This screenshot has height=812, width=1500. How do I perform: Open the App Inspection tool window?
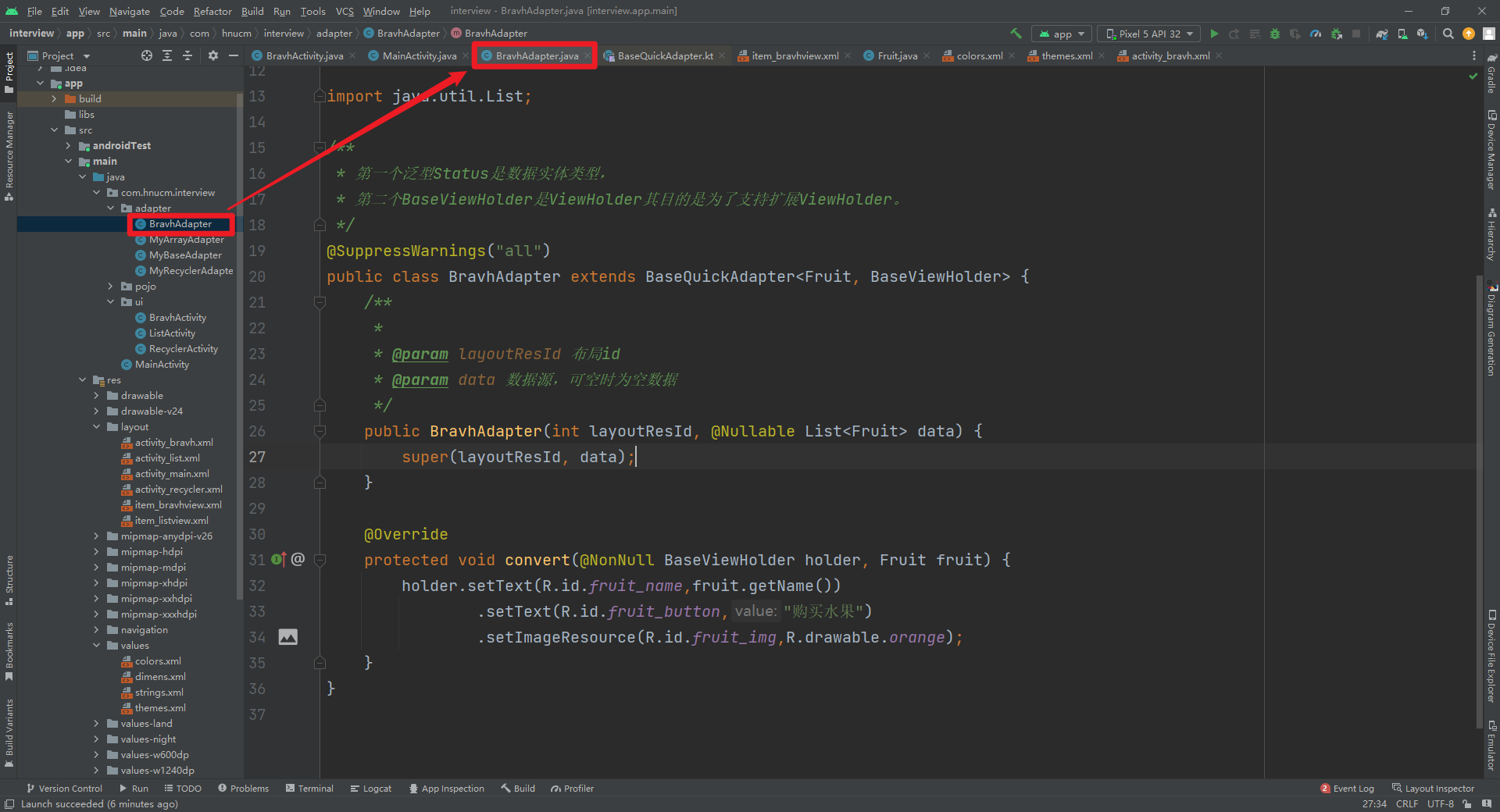[447, 789]
